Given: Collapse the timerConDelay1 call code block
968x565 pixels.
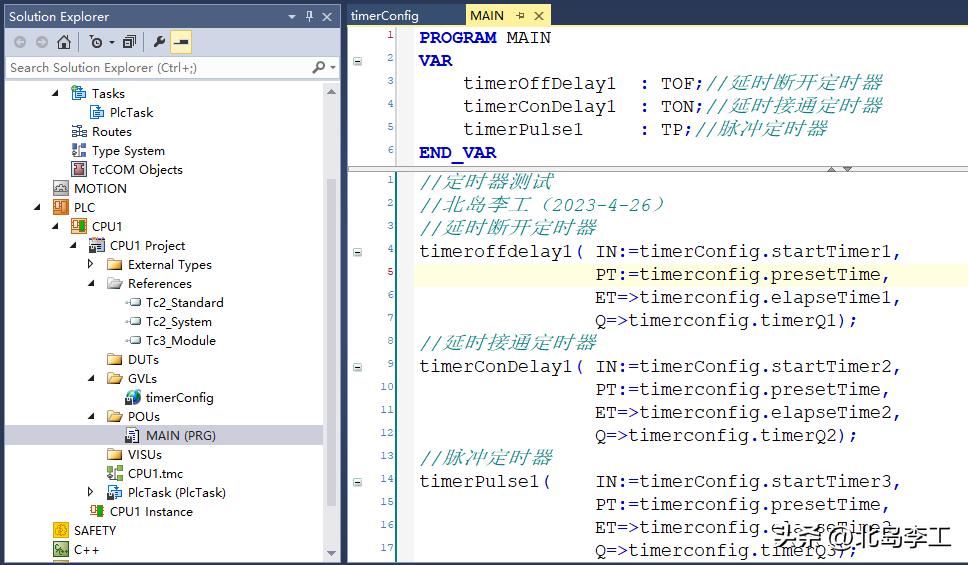Looking at the screenshot, I should 358,367.
